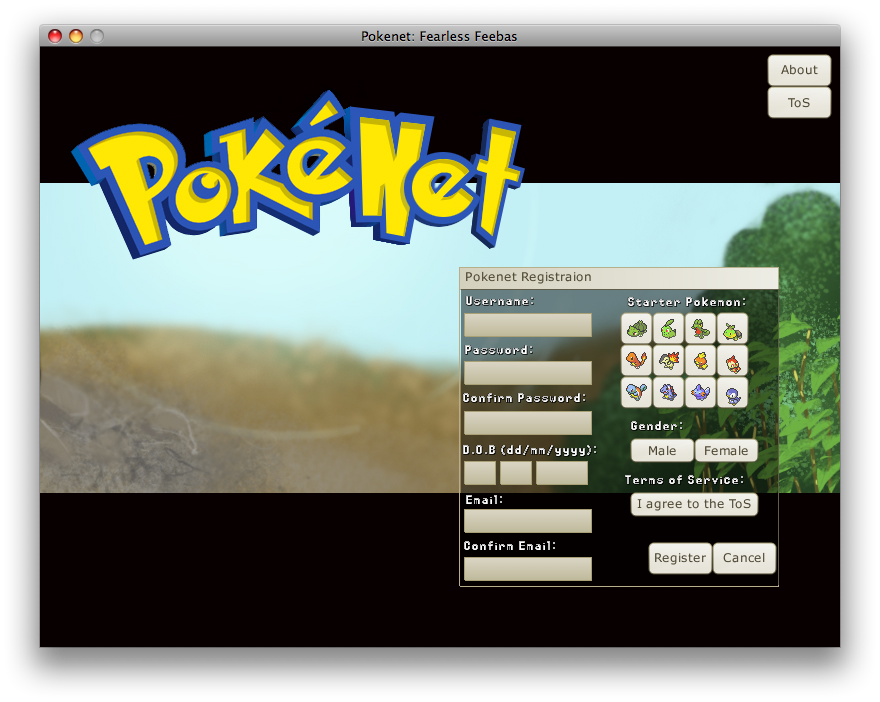Choose Bulbasaur as starter Pokemon
This screenshot has height=702, width=880.
(x=636, y=328)
